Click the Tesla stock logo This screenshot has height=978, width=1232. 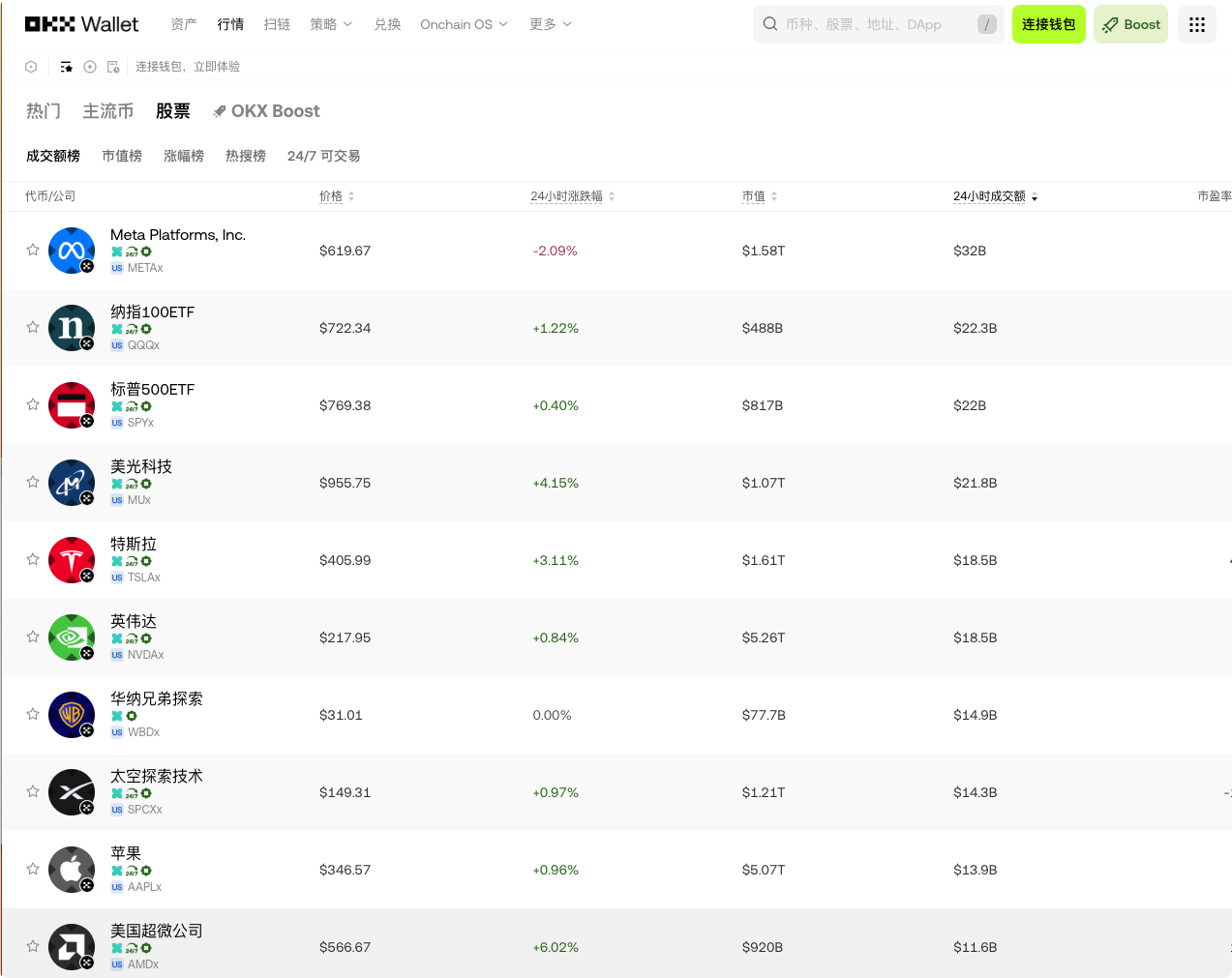coord(72,560)
